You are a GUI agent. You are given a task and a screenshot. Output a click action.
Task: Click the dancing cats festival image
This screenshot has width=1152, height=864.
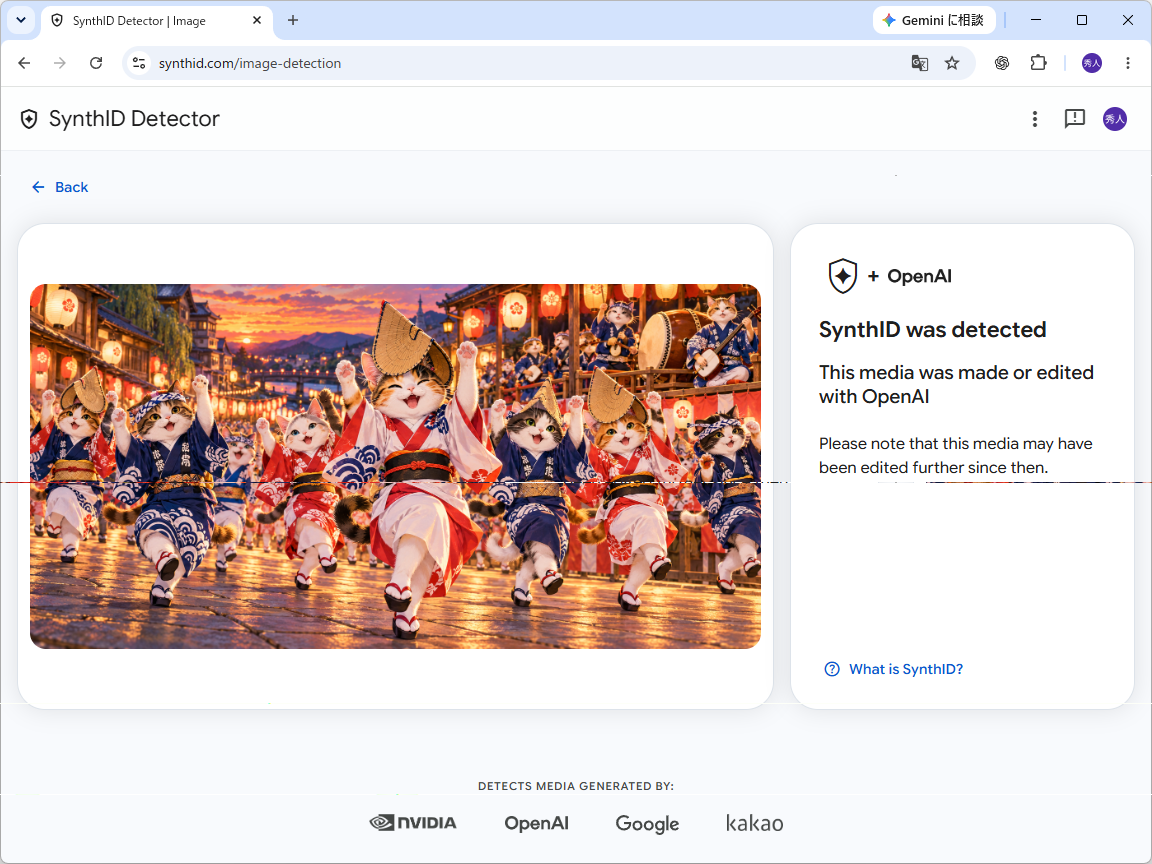point(395,467)
